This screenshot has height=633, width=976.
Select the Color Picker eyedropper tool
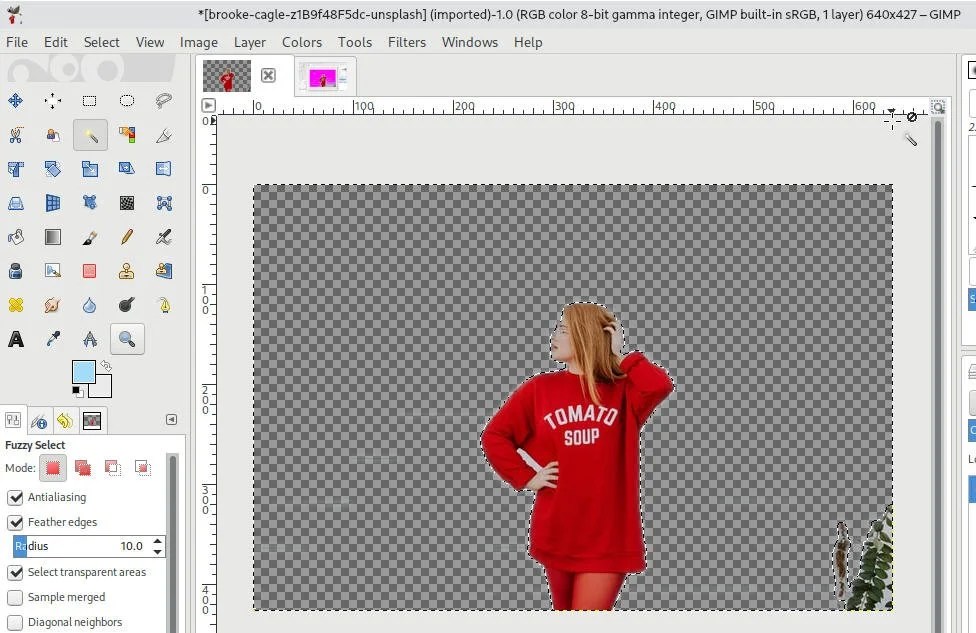53,339
